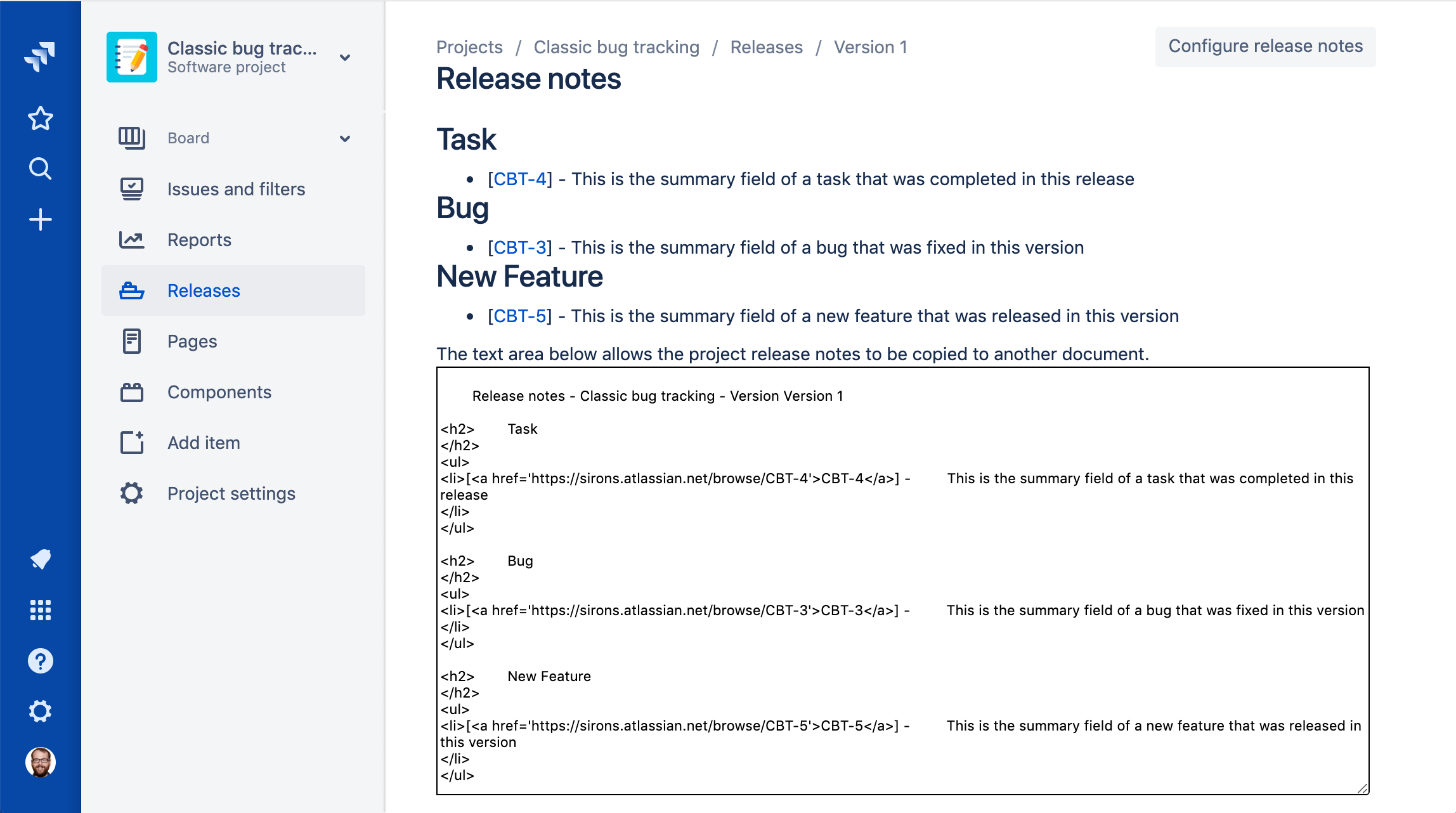Open Project settings icon in sidebar

tap(131, 492)
